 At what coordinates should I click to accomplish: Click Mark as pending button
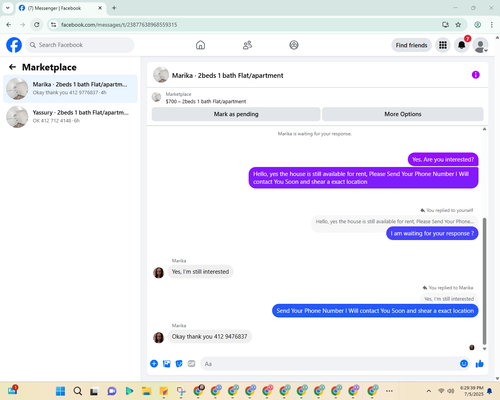[x=236, y=114]
